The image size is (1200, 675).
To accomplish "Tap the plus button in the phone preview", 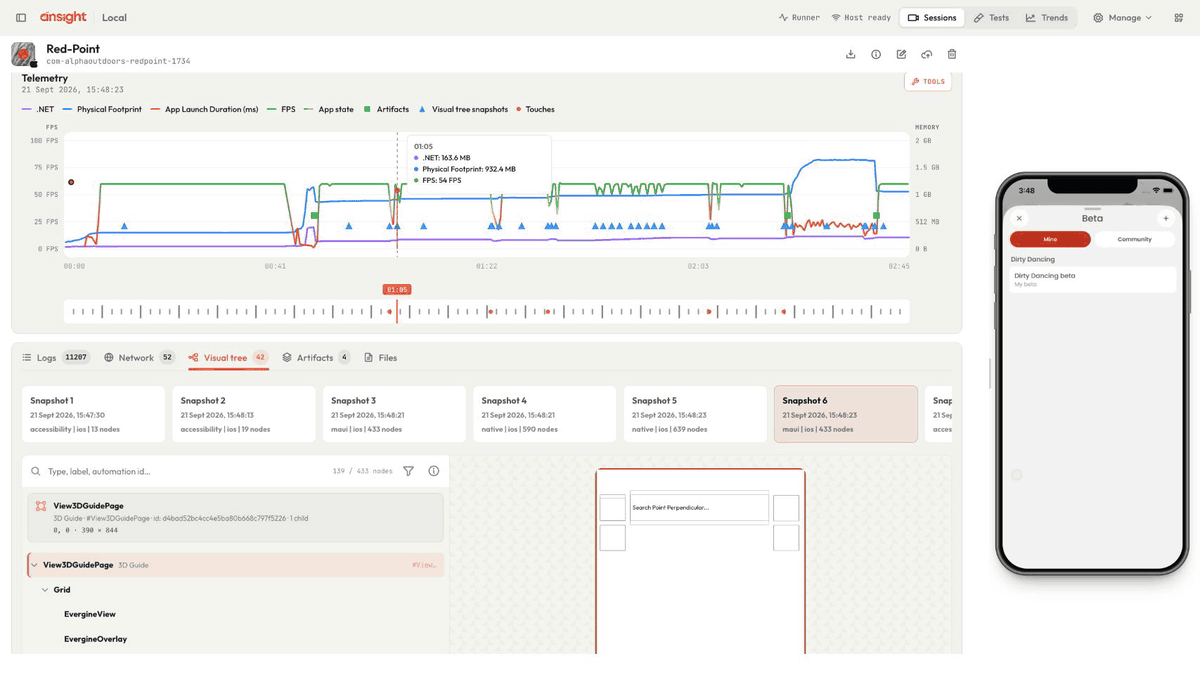I will pos(1166,218).
